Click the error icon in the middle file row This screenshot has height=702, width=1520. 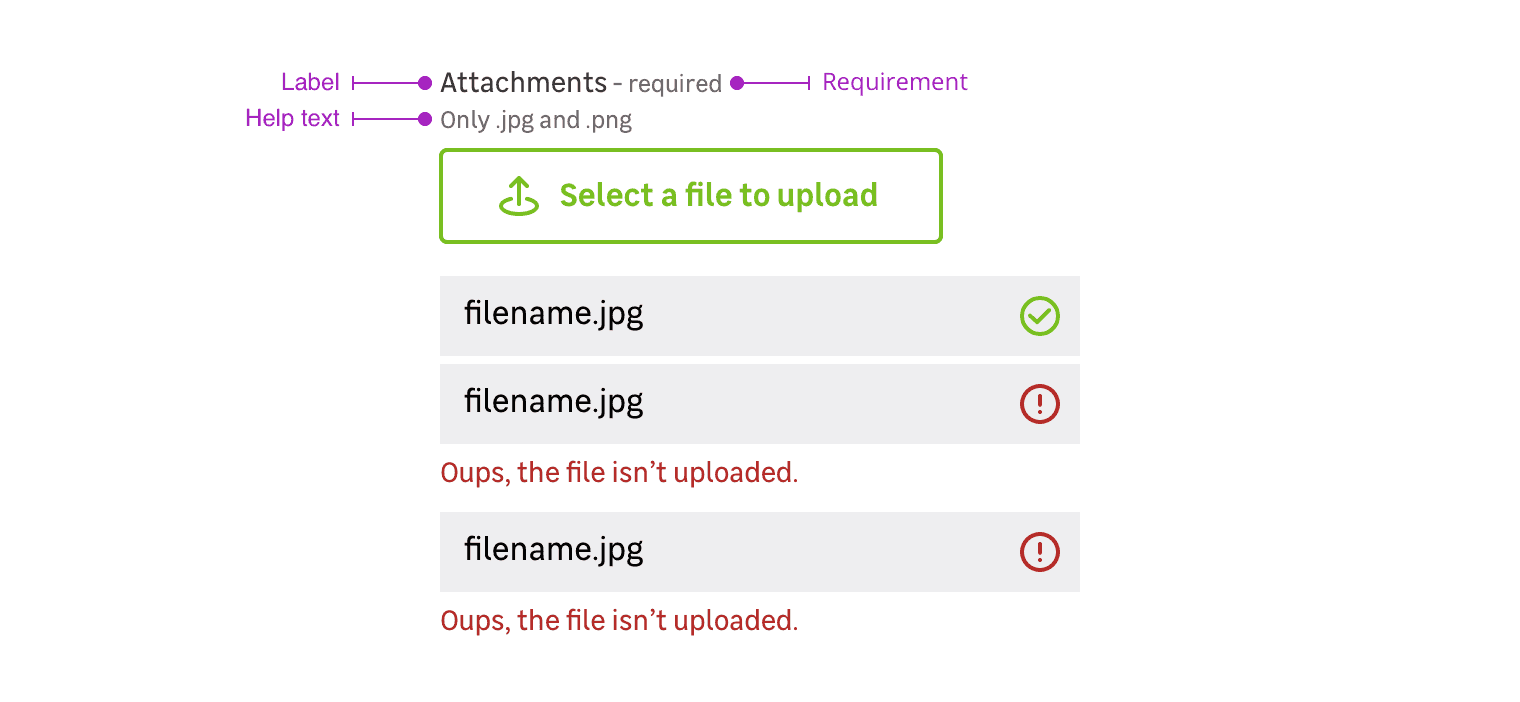pyautogui.click(x=1039, y=404)
